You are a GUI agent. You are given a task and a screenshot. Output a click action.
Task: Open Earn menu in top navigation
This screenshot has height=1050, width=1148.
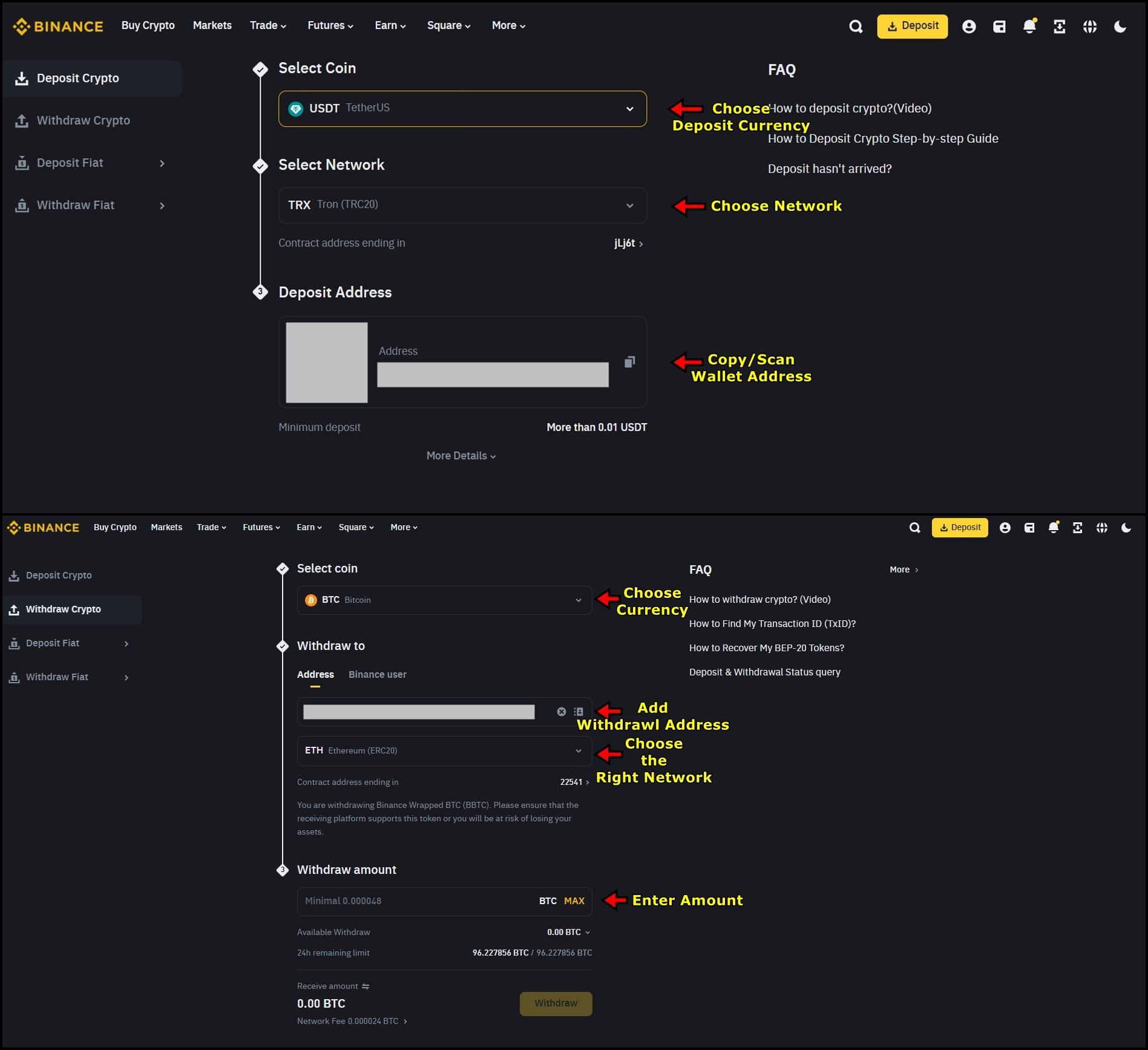coord(390,25)
